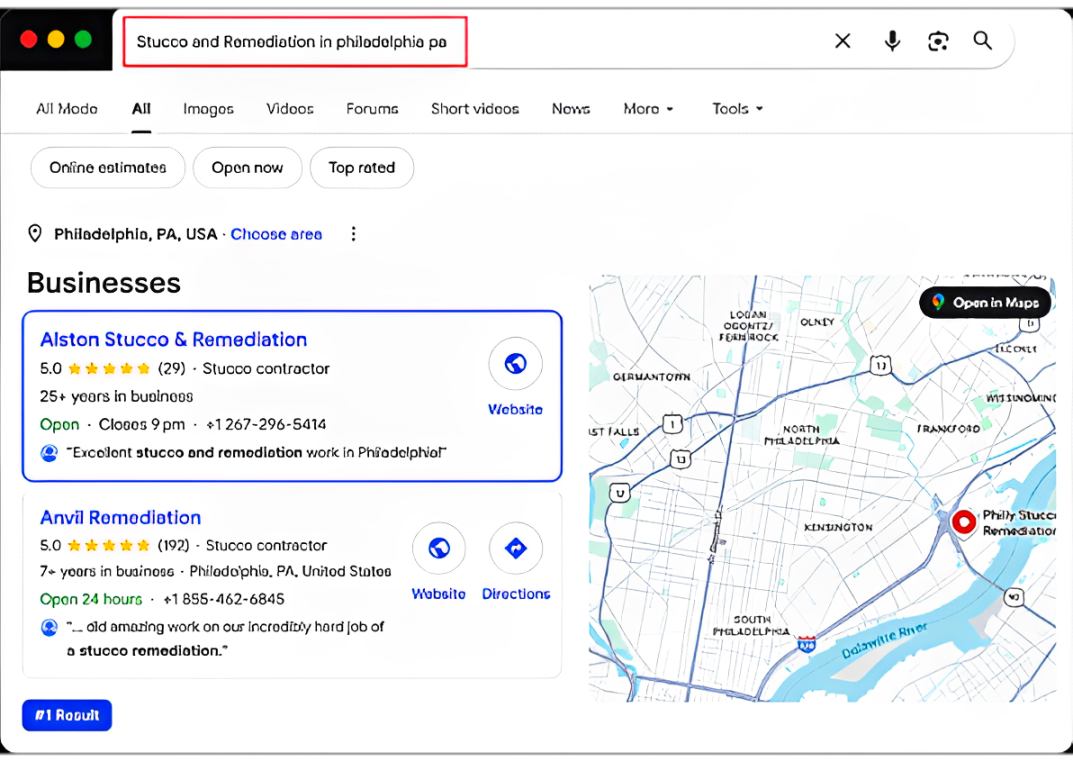This screenshot has height=762, width=1073.
Task: Click Alston Stucco five-star rating
Action: pos(109,369)
